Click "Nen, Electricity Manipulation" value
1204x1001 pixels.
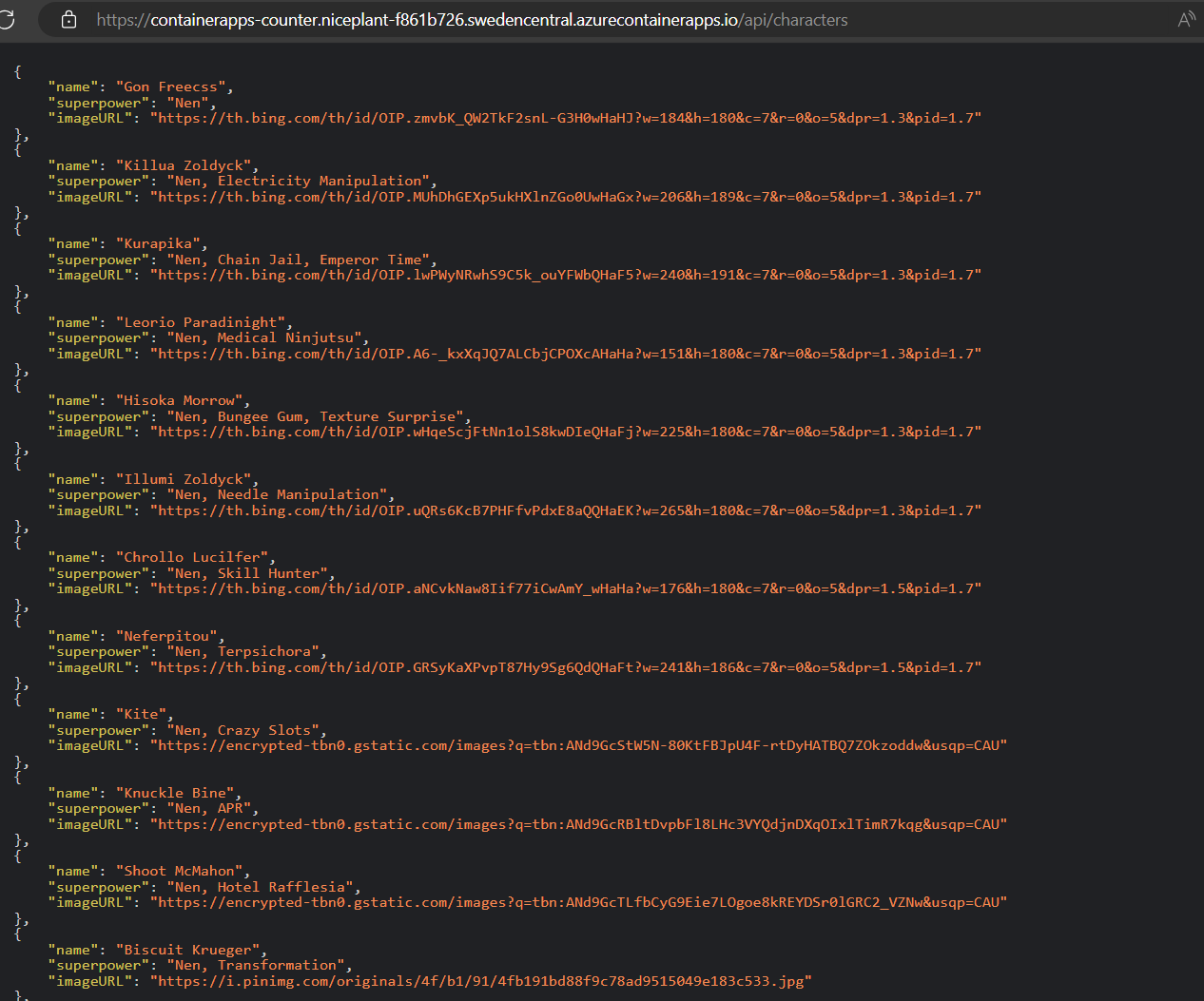(299, 181)
